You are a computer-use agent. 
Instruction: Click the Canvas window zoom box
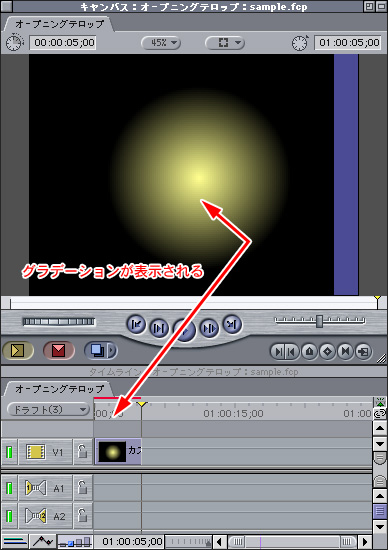[369, 6]
